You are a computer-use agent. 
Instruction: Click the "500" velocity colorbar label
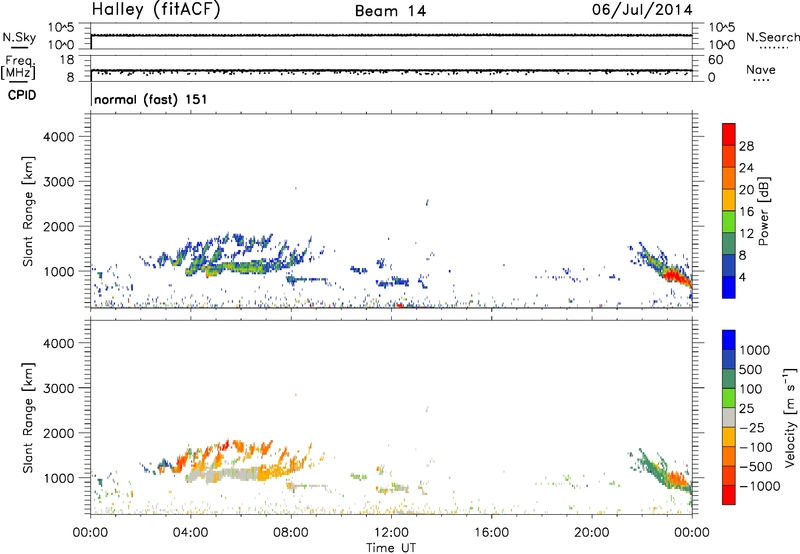751,369
